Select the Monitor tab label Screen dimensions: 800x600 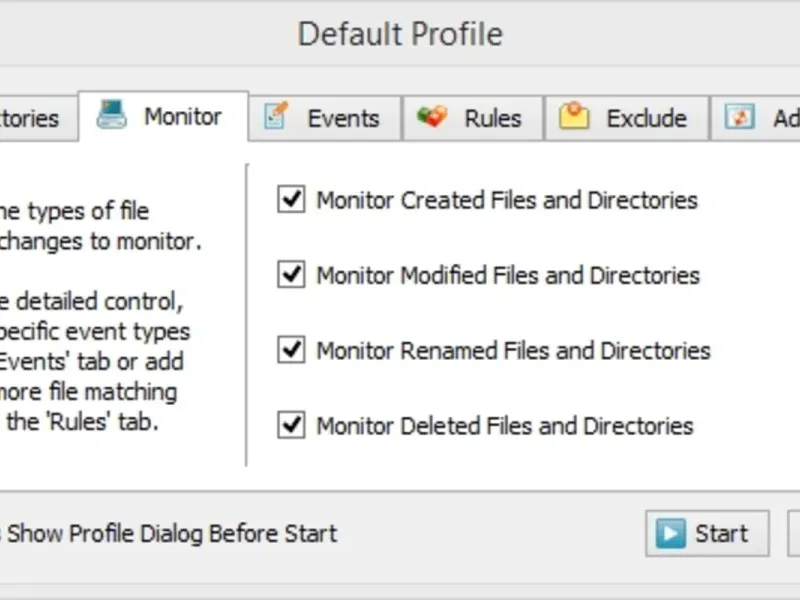click(182, 116)
